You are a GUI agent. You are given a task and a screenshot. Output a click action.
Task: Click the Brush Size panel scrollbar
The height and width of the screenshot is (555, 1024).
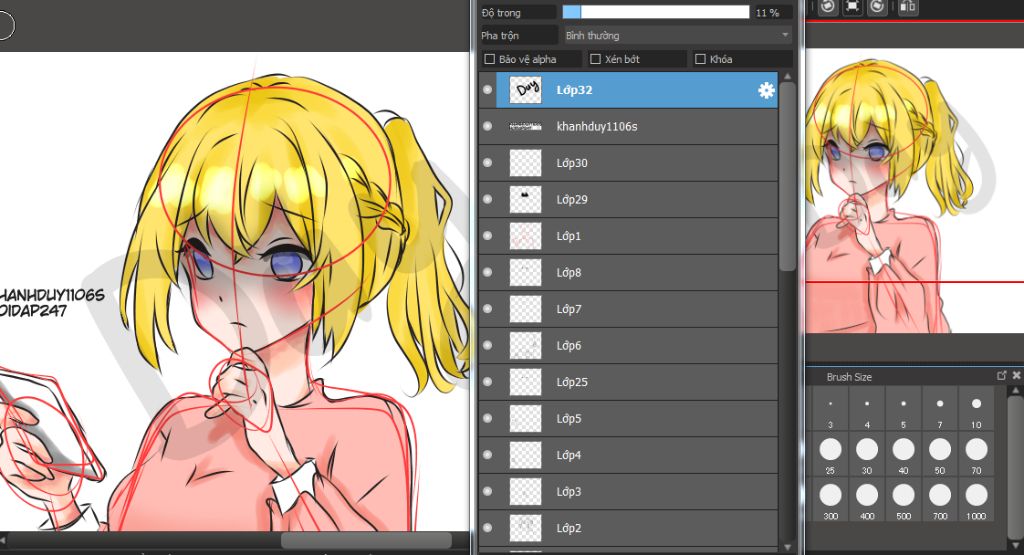[1016, 468]
